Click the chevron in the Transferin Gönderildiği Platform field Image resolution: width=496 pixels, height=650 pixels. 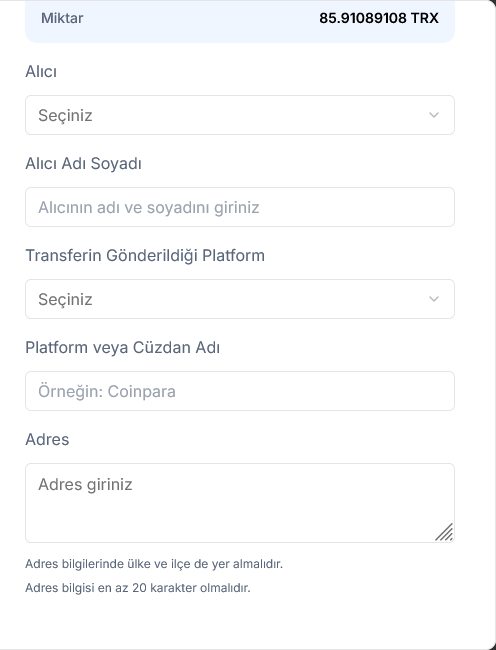pyautogui.click(x=434, y=299)
